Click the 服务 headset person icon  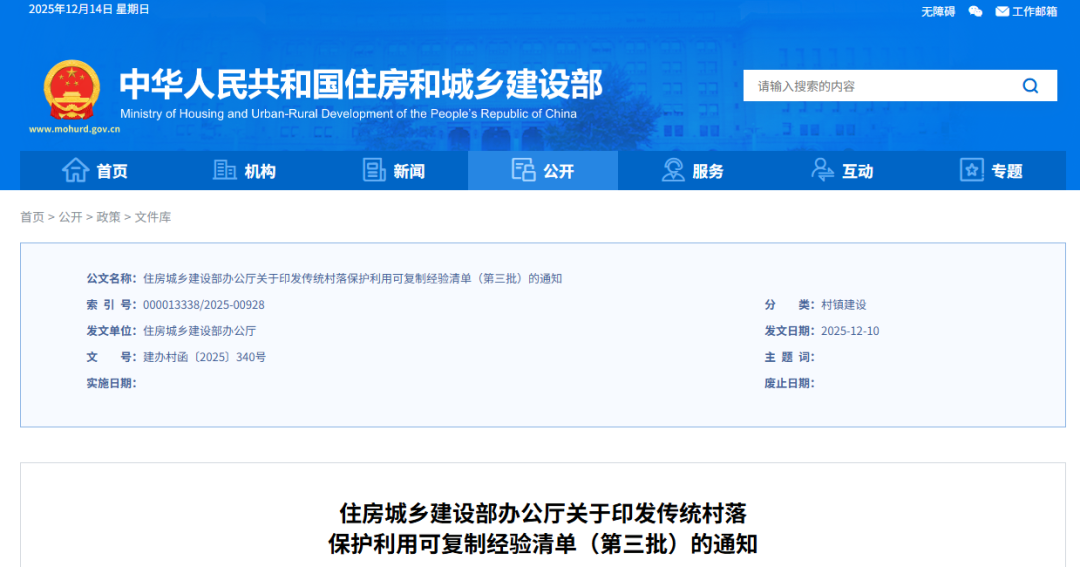[673, 170]
